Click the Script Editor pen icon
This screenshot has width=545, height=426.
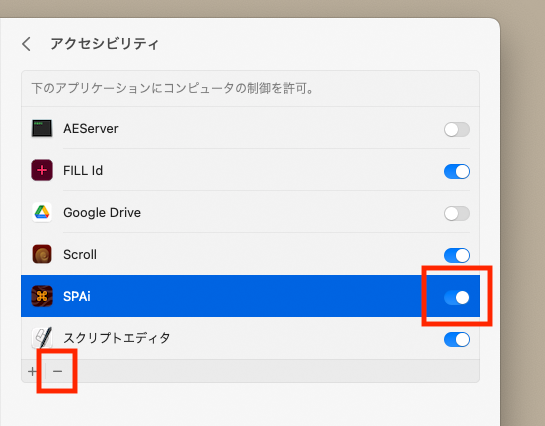tap(42, 338)
